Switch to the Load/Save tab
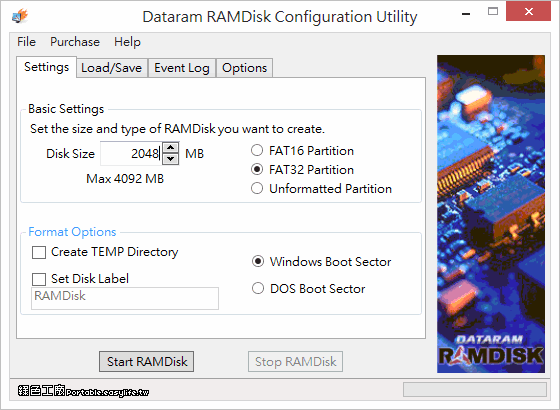The height and width of the screenshot is (410, 560). [111, 68]
